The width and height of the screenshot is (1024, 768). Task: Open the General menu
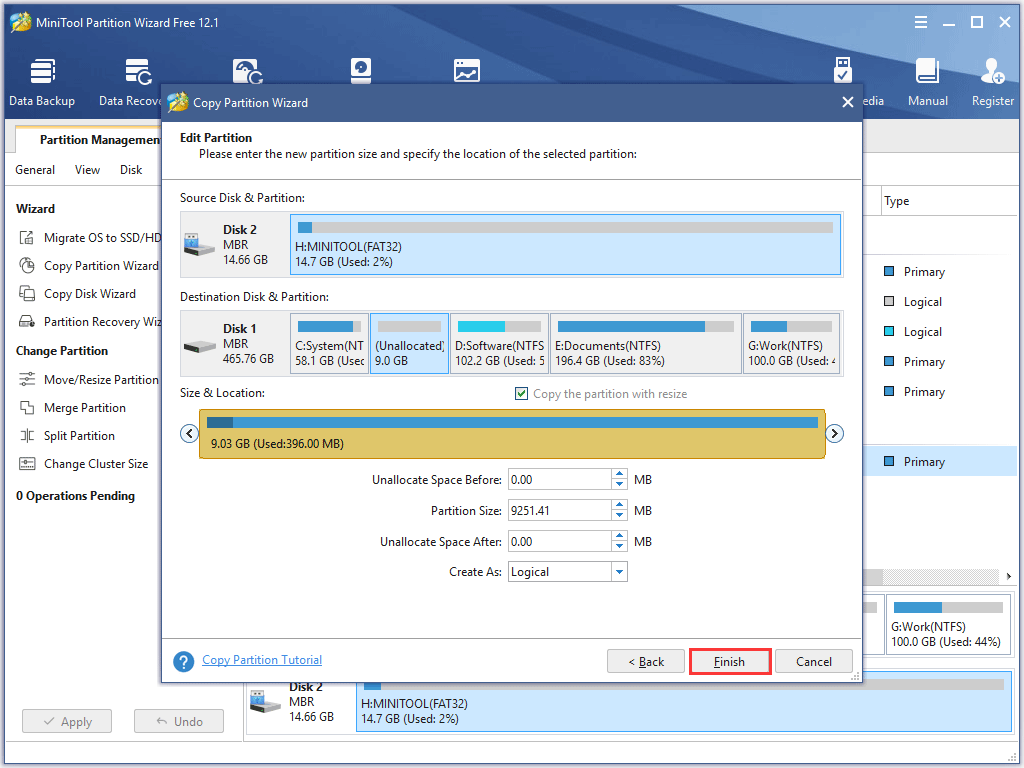35,170
